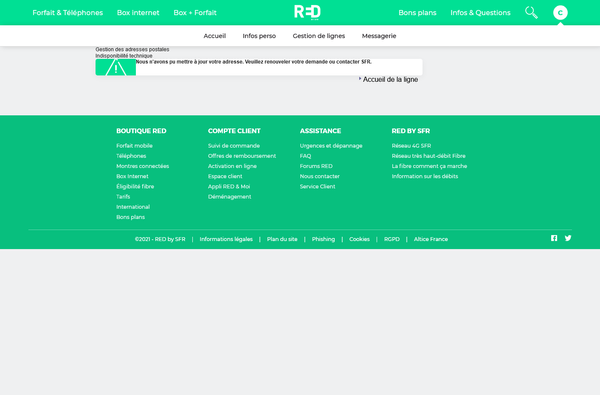Click the ©2021 - RED by SFR text
This screenshot has height=395, width=600.
tap(160, 239)
